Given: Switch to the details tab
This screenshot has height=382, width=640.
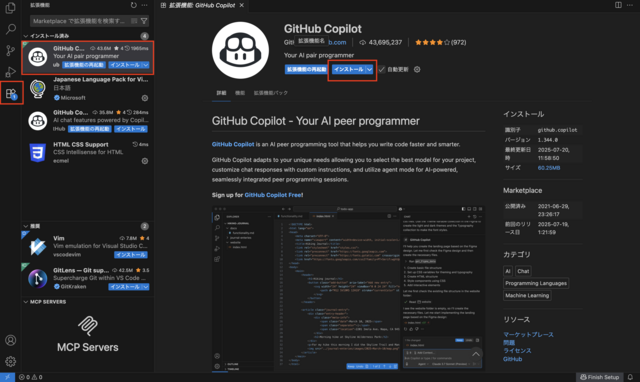Looking at the screenshot, I should click(x=221, y=93).
